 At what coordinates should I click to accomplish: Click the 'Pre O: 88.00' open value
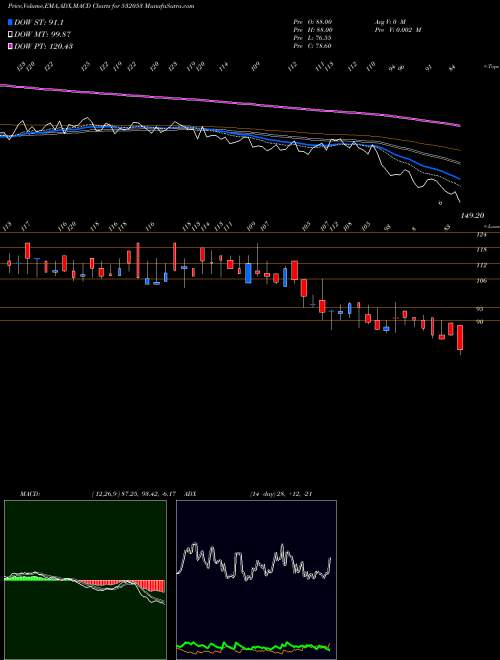click(313, 22)
